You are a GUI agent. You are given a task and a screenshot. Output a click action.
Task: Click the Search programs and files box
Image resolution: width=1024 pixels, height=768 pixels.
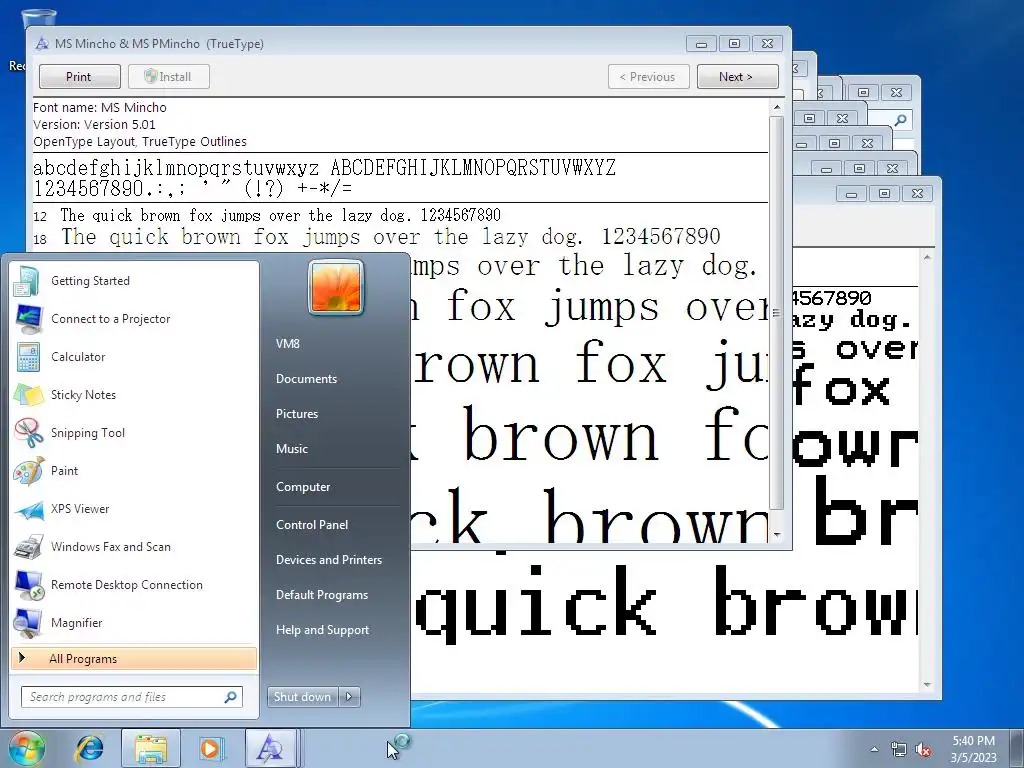click(x=131, y=697)
